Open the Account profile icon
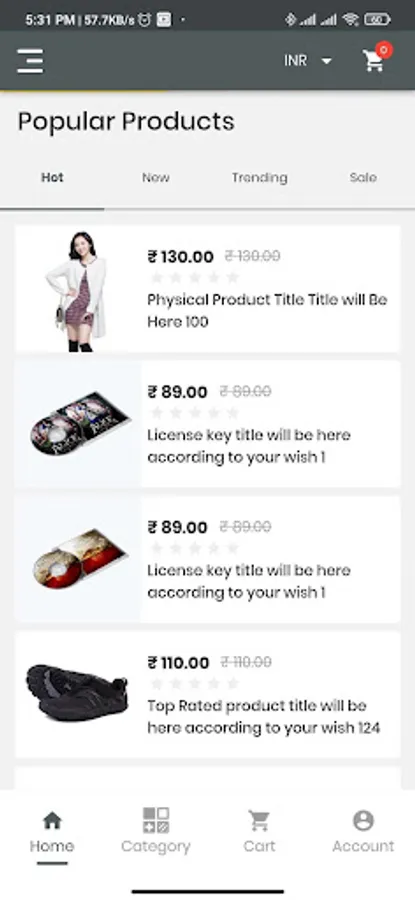Image resolution: width=415 pixels, height=900 pixels. tap(363, 821)
